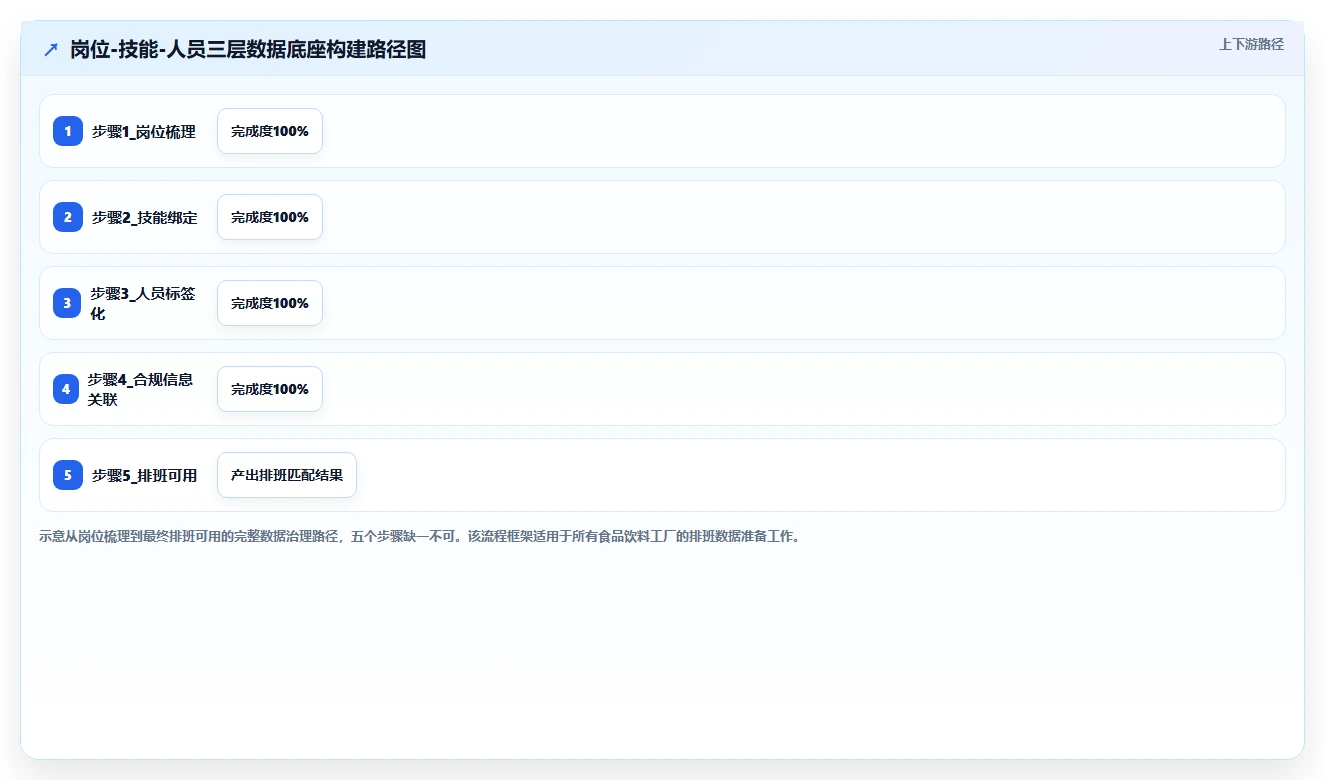Viewport: 1325px width, 780px height.
Task: Select the 步骤1_岗位梳理 label
Action: tap(144, 131)
